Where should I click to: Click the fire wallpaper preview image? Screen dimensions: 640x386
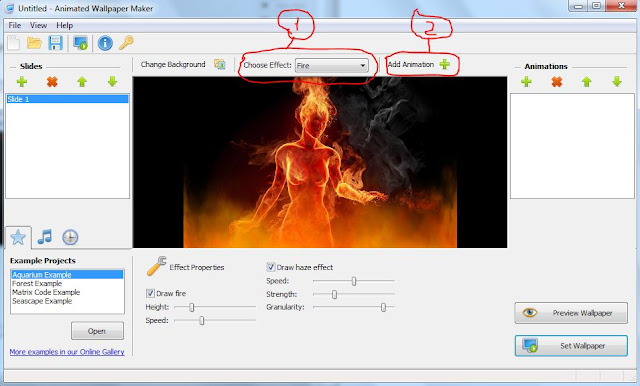[x=320, y=162]
